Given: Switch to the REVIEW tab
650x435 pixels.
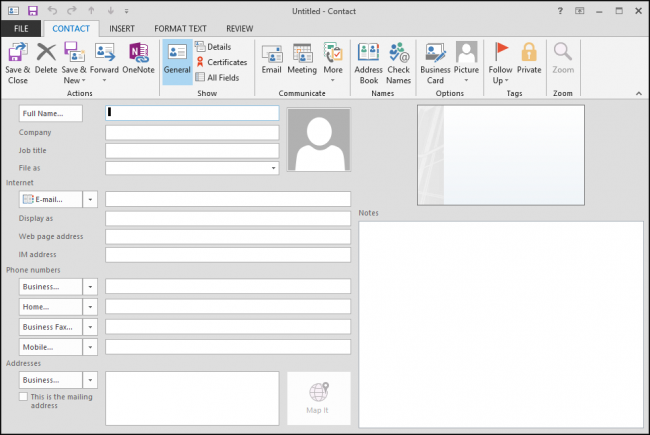Looking at the screenshot, I should (240, 29).
